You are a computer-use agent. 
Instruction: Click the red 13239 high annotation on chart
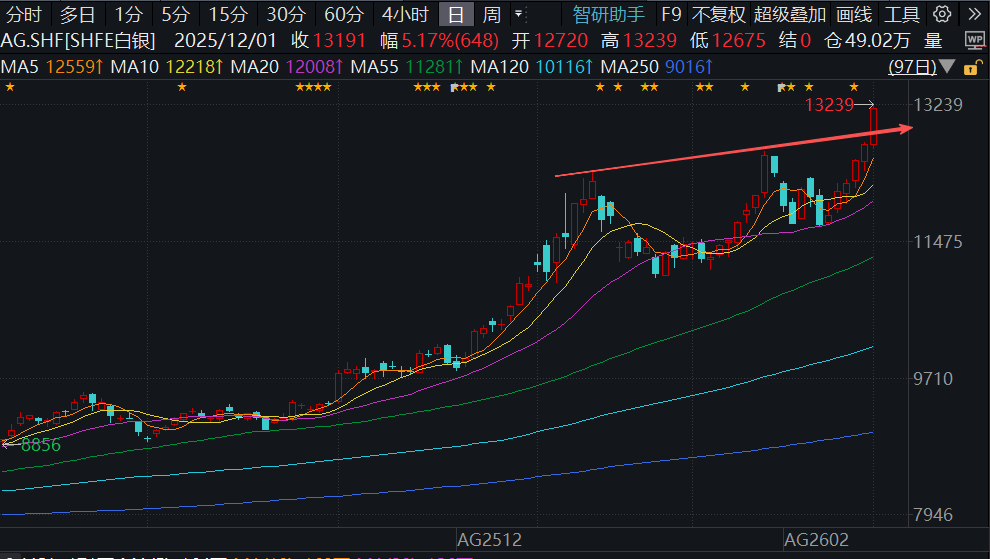click(829, 105)
